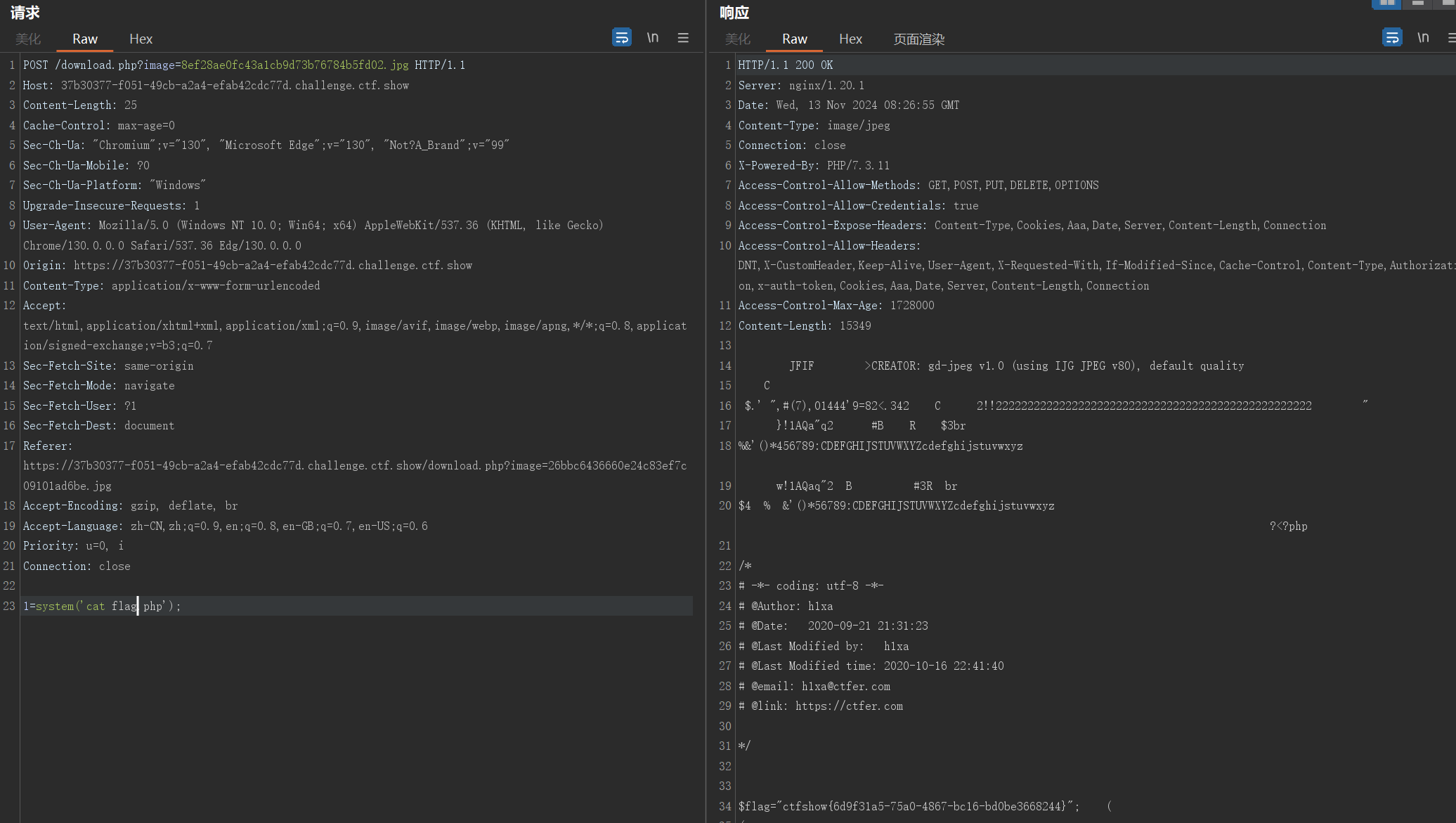
Task: Click the POST /download.php request line
Action: point(244,65)
